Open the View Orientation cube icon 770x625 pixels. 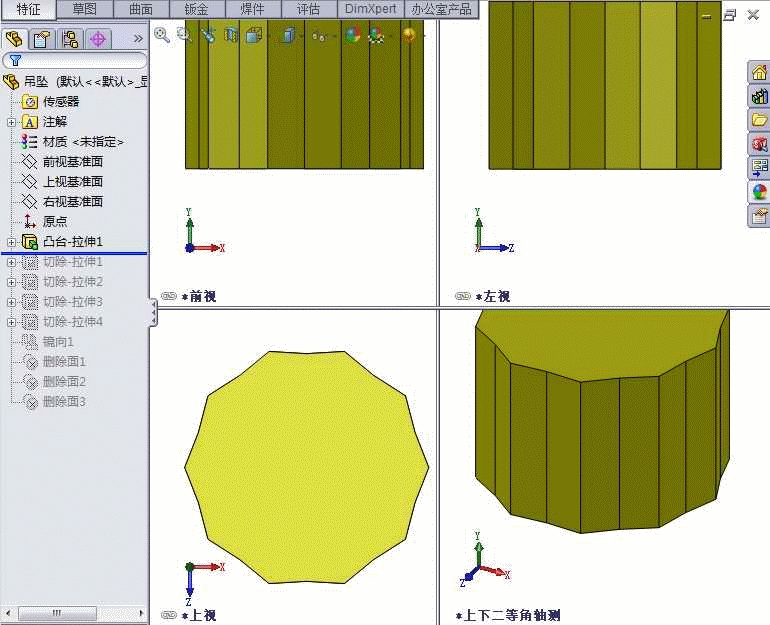(x=254, y=35)
